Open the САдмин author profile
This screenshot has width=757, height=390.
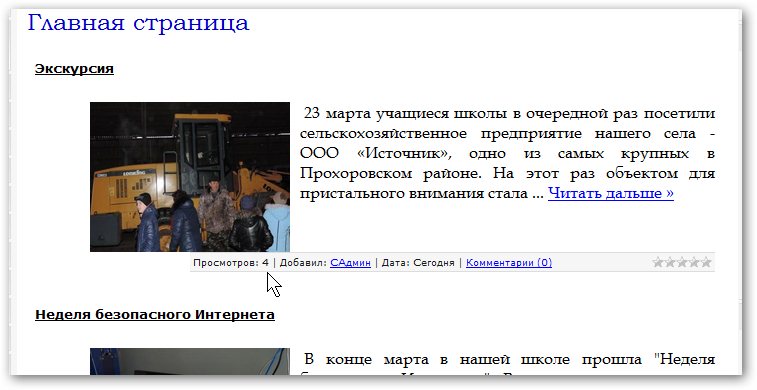click(x=350, y=263)
